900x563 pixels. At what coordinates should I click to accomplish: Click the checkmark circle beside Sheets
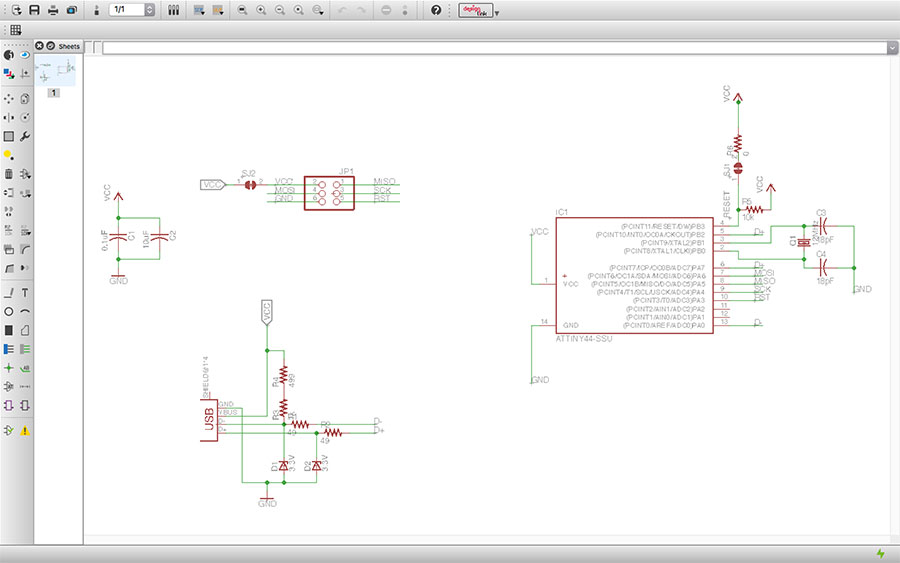51,45
